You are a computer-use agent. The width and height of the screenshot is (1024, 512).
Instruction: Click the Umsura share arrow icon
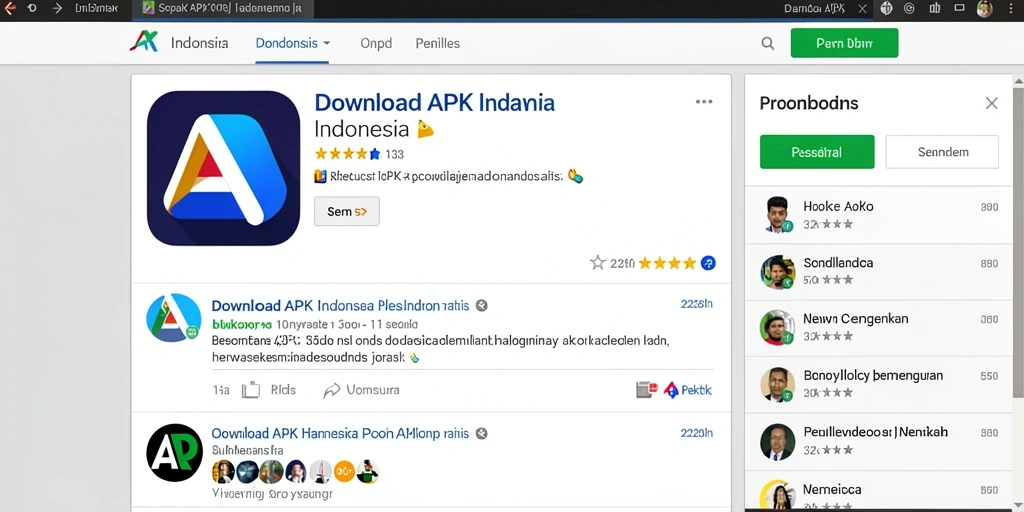tap(332, 391)
